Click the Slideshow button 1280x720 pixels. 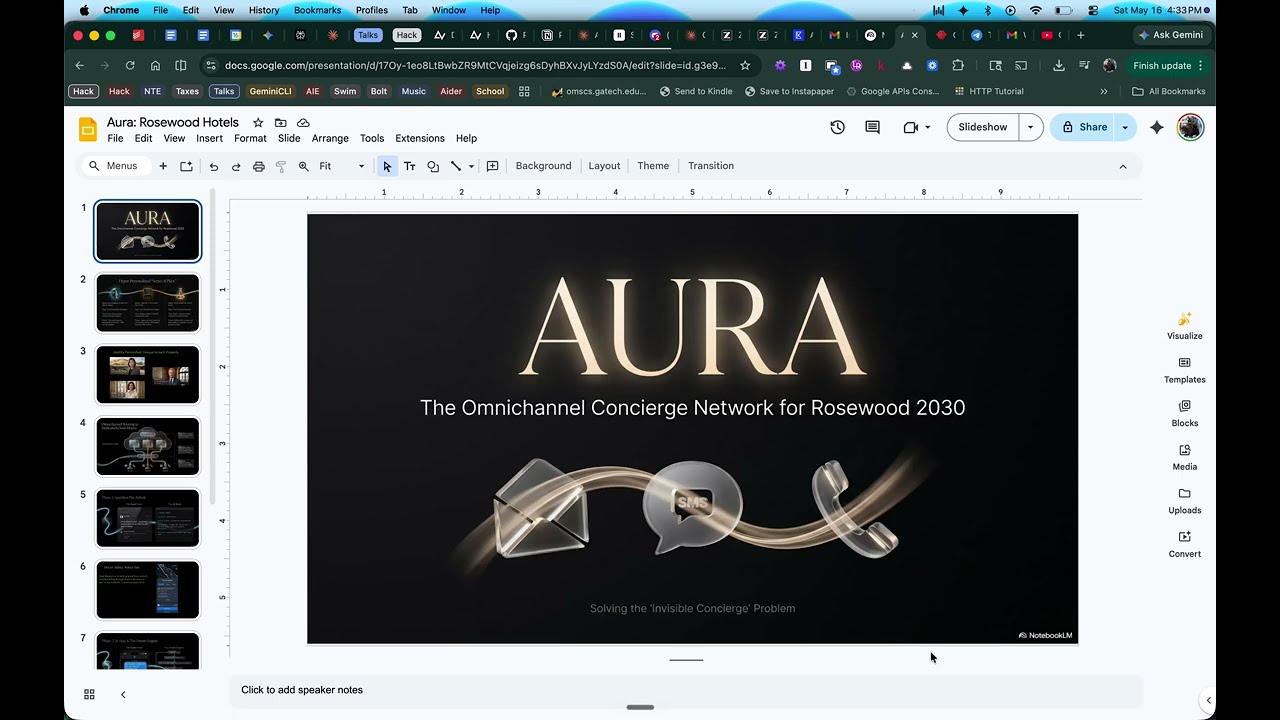pos(983,127)
